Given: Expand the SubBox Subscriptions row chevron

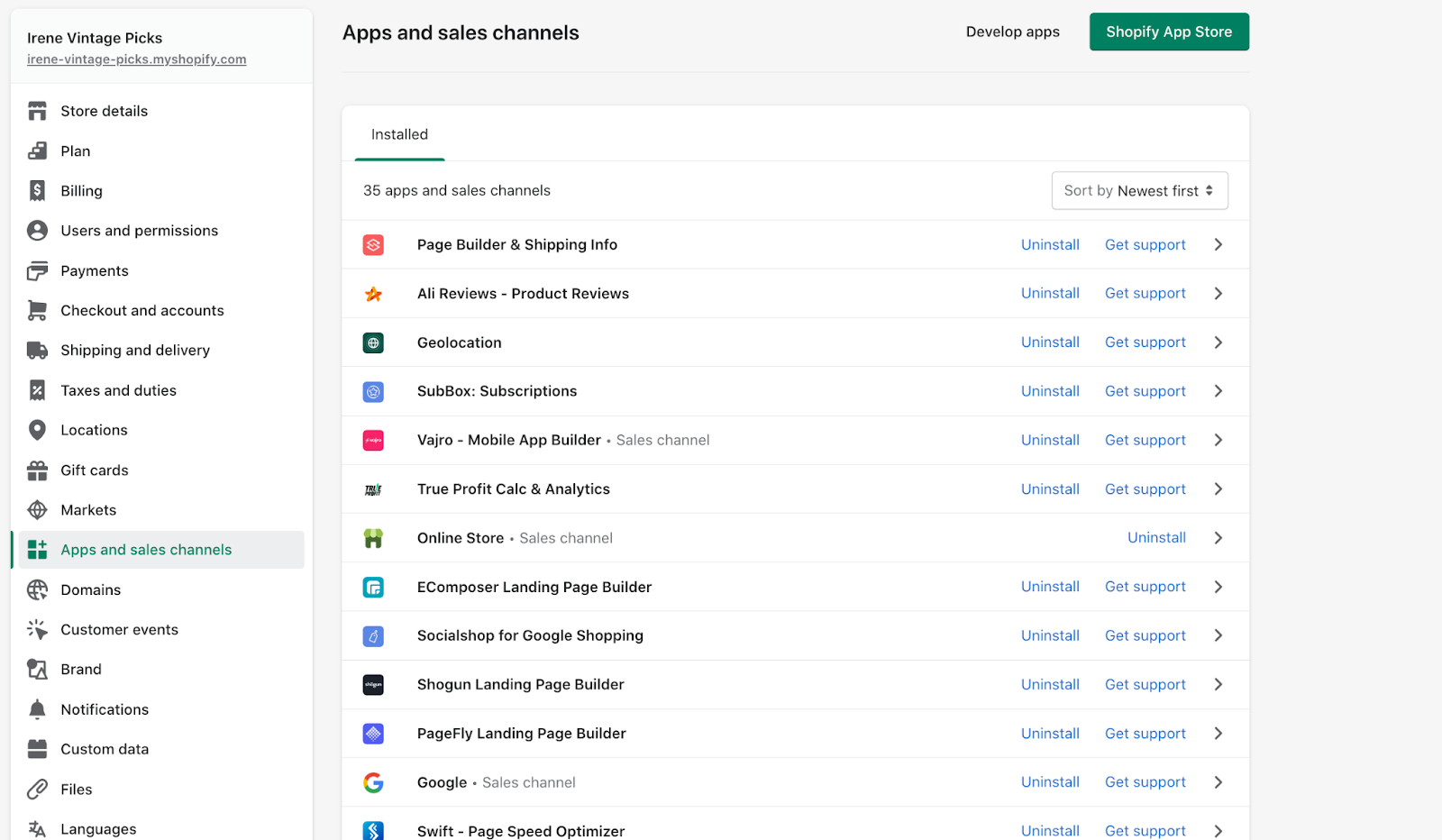Looking at the screenshot, I should pos(1218,391).
